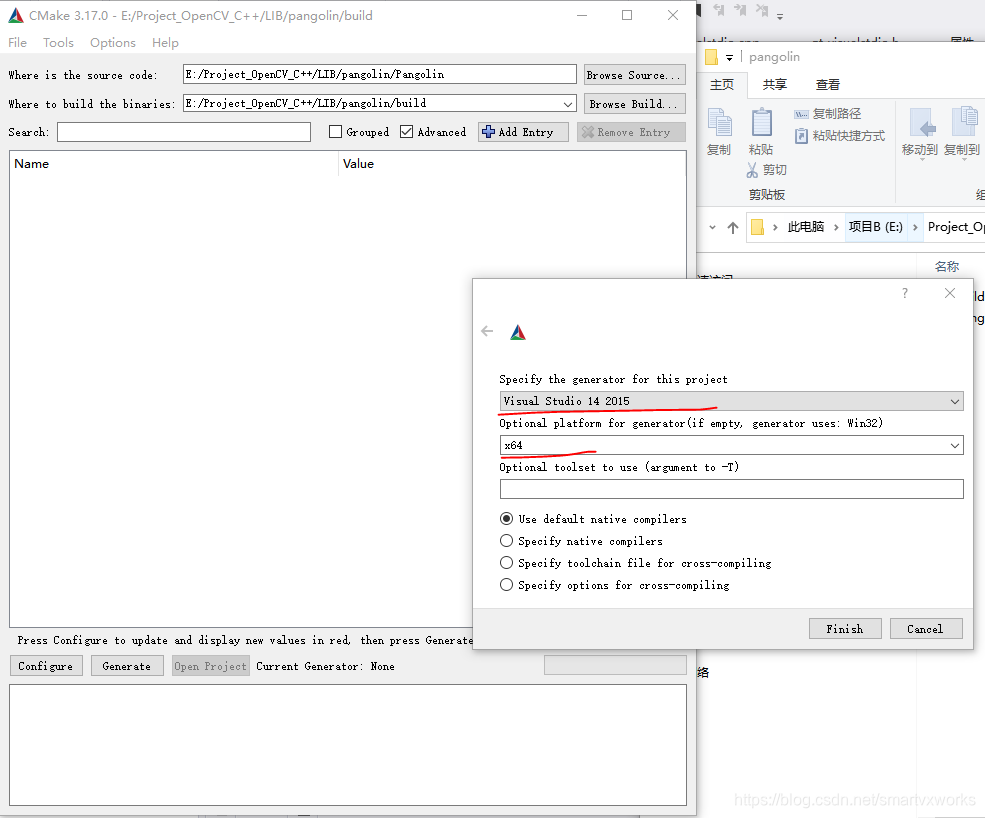
Task: Switch to the 共享 tab in Explorer
Action: (x=775, y=85)
